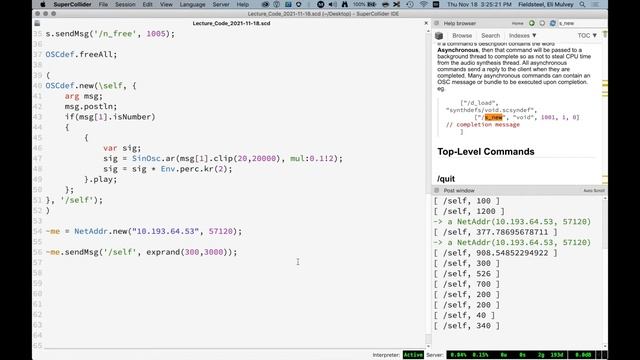Click document icon at editor tab left

(x=37, y=23)
